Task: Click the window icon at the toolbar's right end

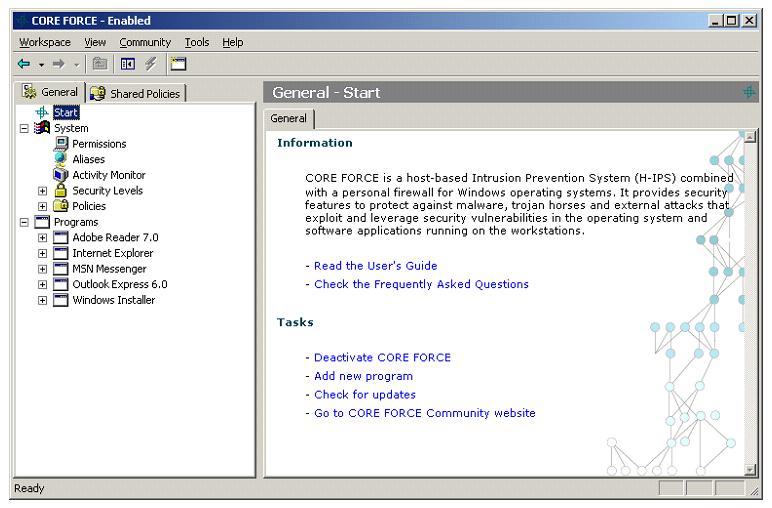Action: pos(178,64)
